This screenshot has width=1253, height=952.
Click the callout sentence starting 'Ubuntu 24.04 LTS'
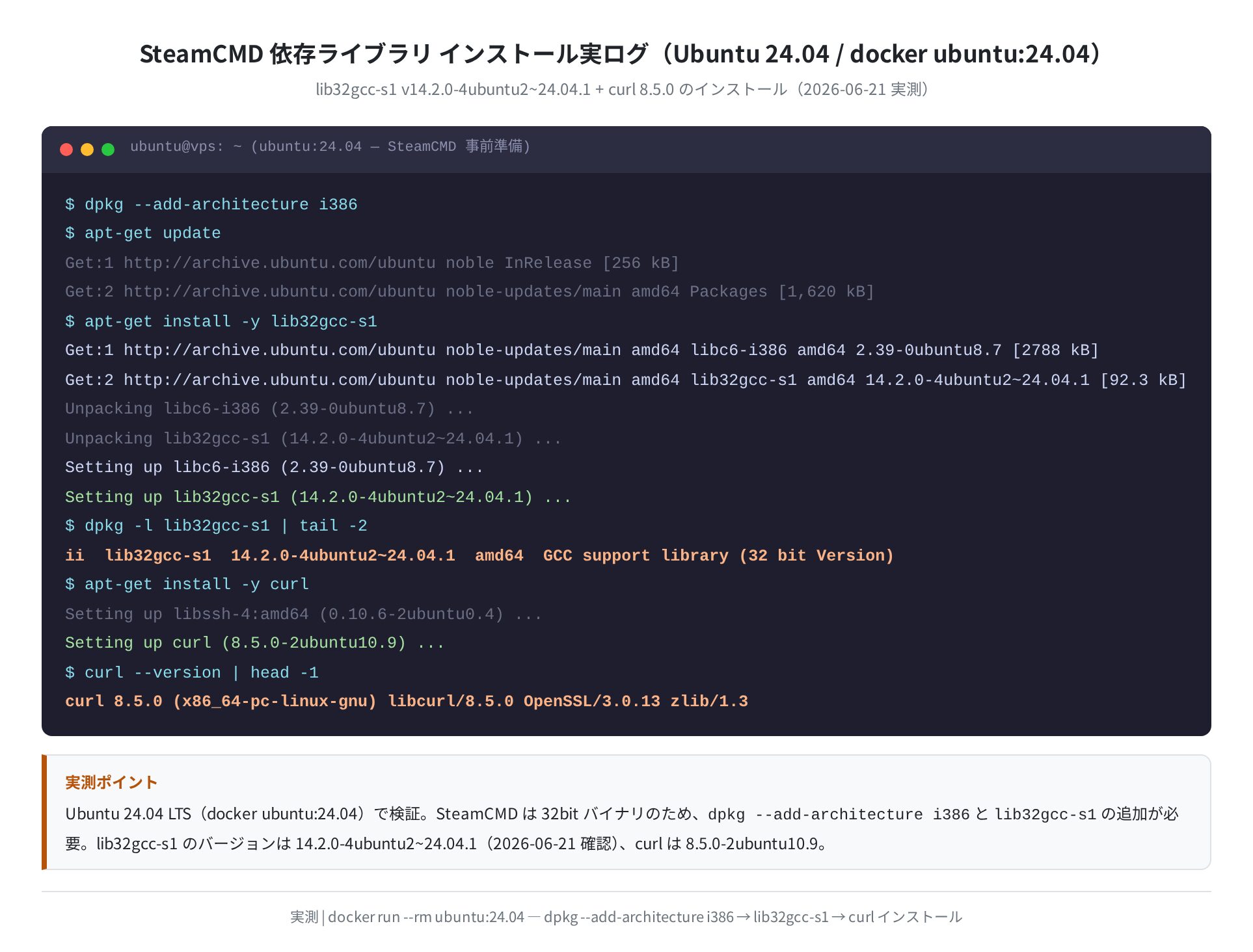pyautogui.click(x=621, y=813)
